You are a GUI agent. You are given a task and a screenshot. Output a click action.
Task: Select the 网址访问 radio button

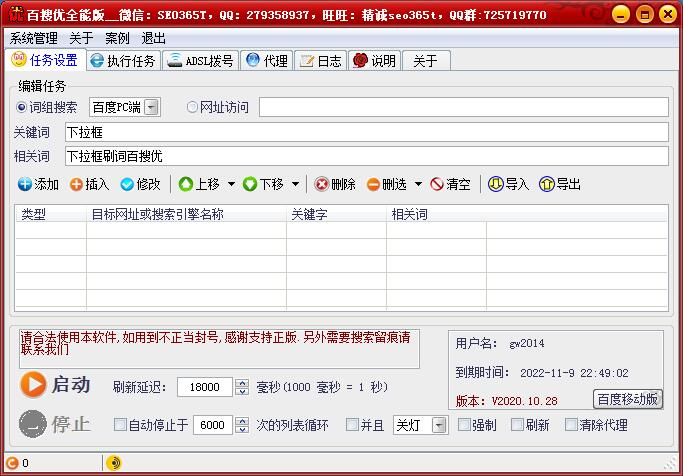tap(192, 107)
